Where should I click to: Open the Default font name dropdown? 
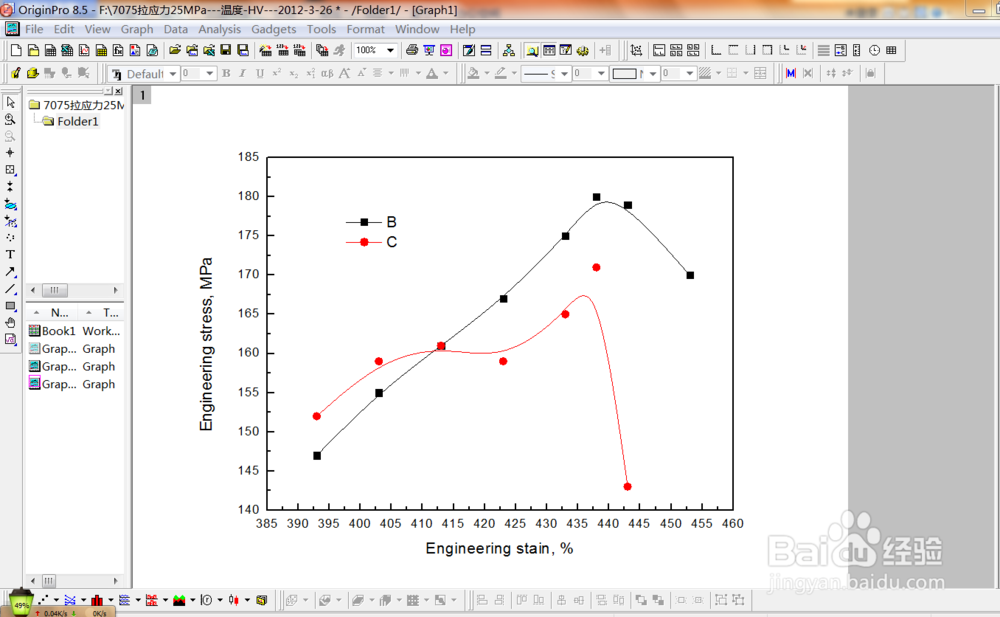point(172,74)
